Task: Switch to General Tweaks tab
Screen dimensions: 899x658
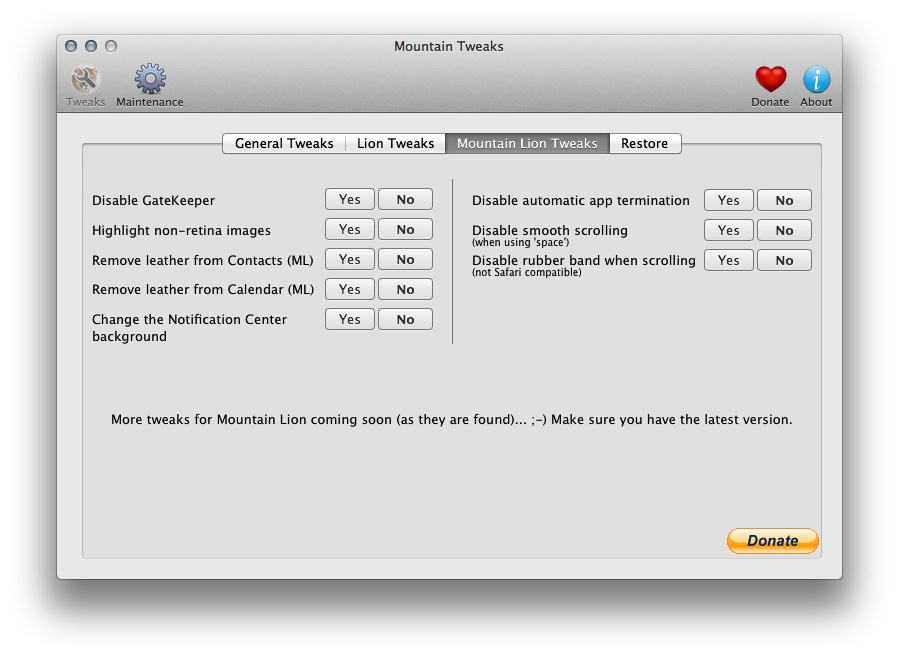Action: coord(284,143)
